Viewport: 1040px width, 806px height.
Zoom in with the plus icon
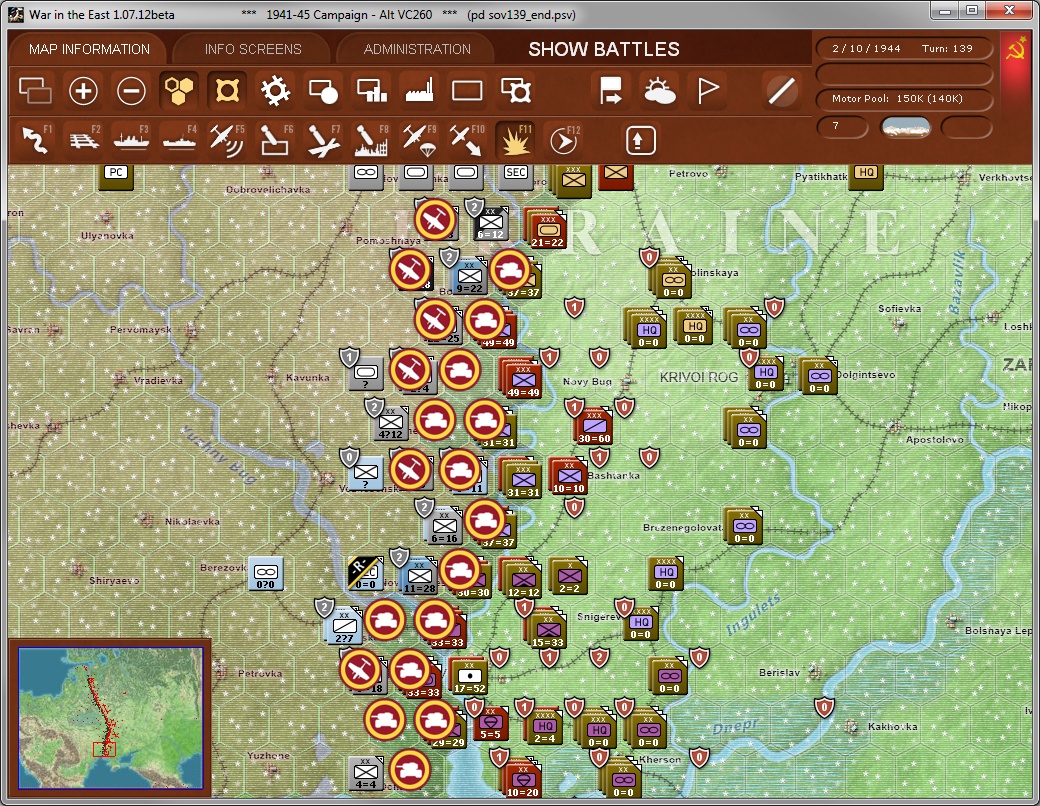84,91
